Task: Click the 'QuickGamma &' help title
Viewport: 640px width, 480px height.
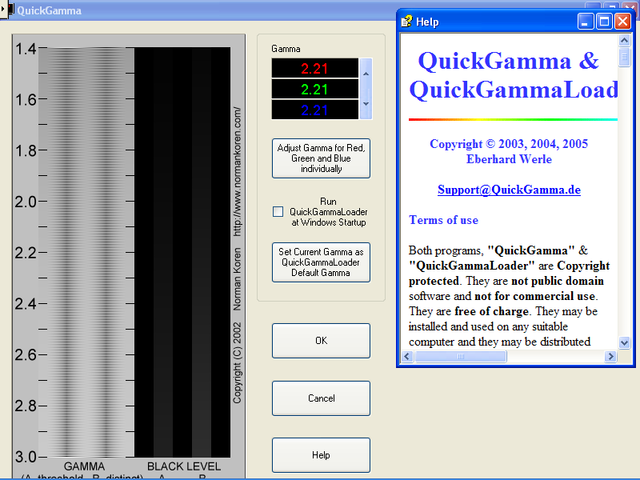Action: click(508, 61)
